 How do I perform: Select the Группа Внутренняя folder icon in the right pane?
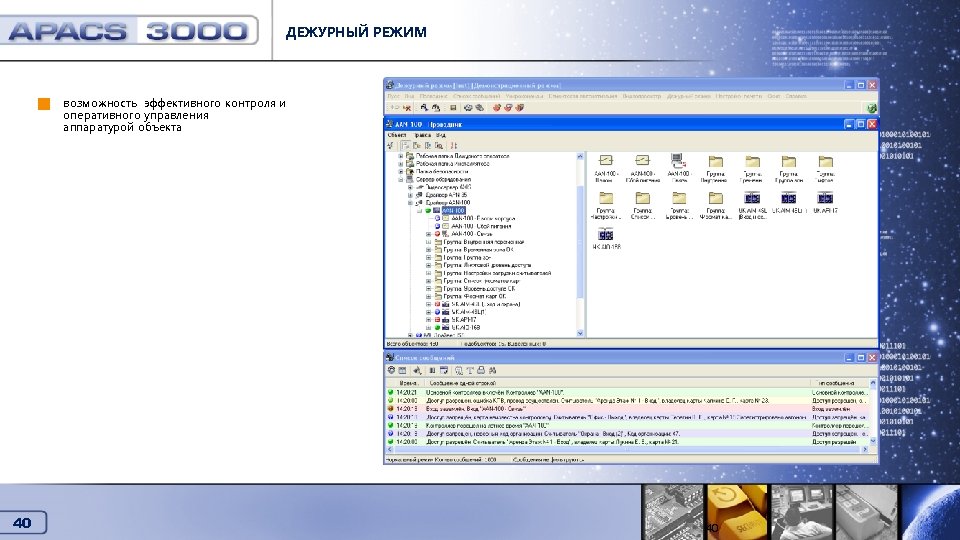[x=716, y=161]
